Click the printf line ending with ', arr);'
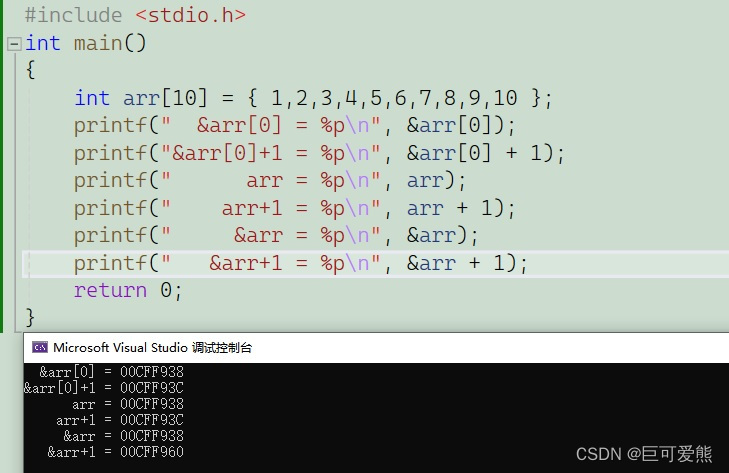The image size is (729, 473). 270,180
